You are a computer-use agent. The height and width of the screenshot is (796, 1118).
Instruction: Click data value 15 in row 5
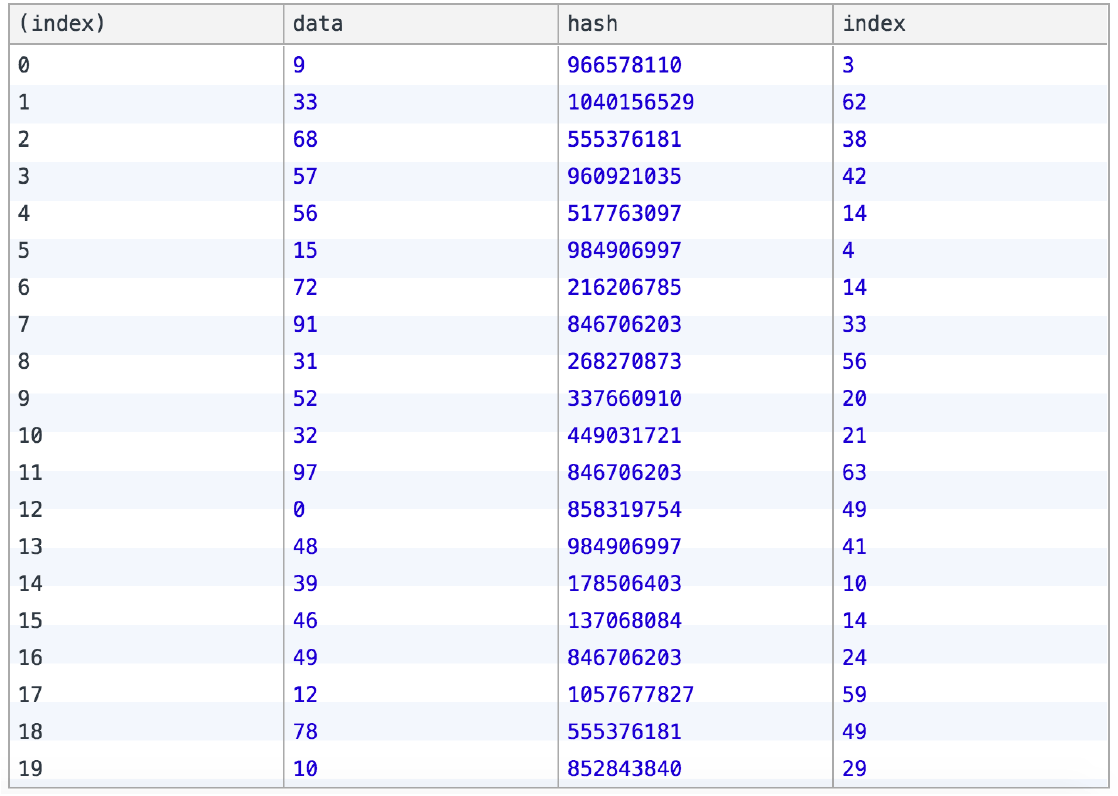point(305,251)
